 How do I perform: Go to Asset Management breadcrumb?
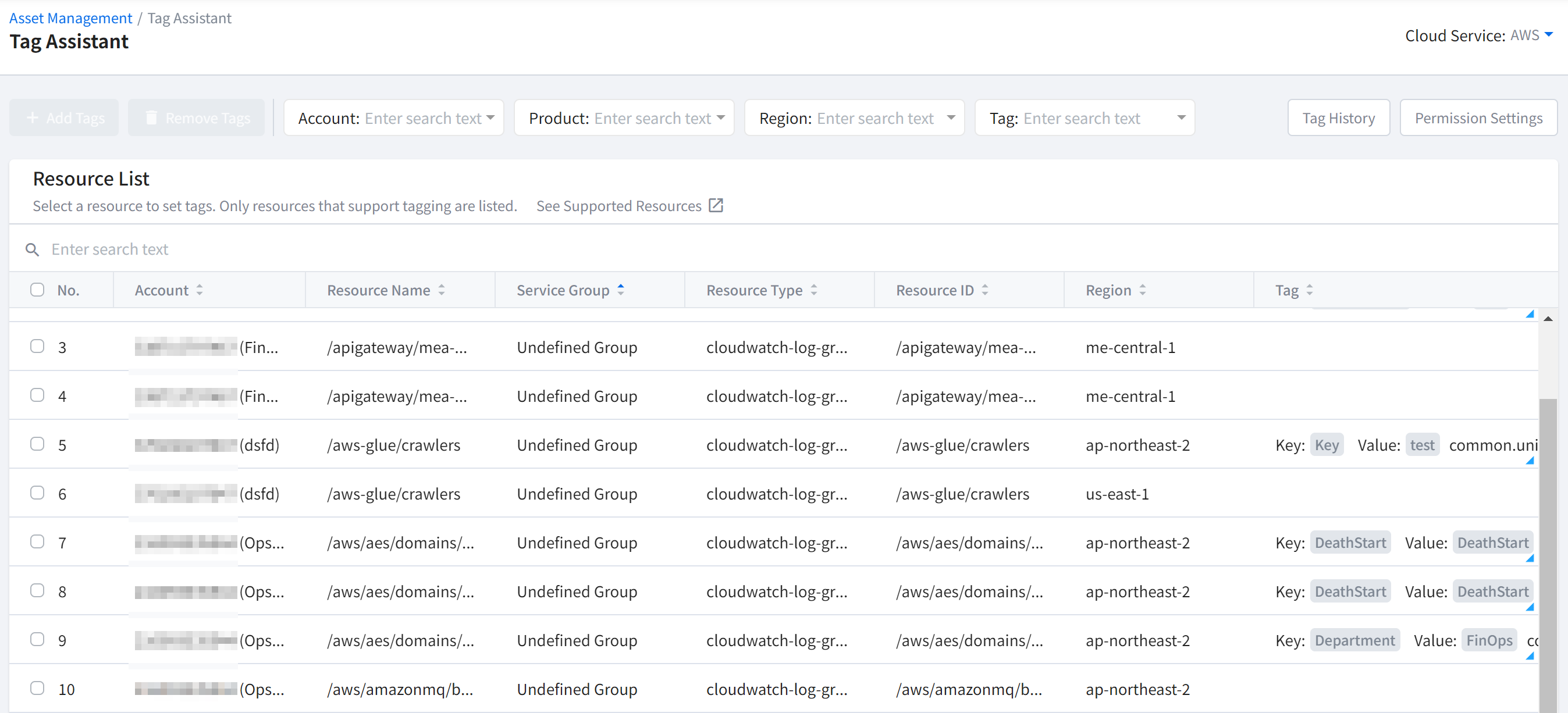tap(70, 18)
